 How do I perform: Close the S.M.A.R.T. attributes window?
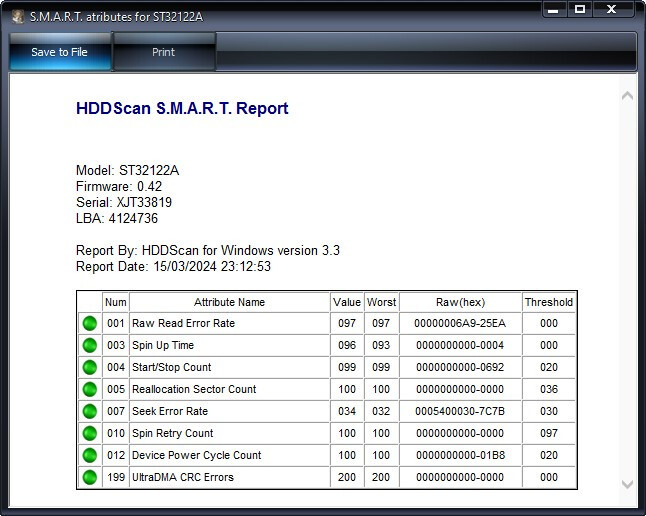click(612, 9)
